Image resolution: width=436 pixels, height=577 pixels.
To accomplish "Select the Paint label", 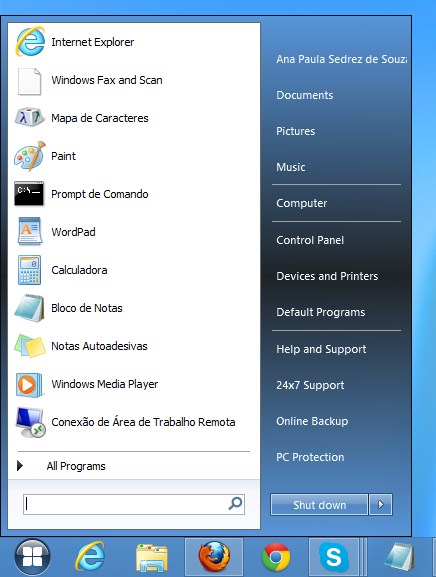I will pos(63,156).
